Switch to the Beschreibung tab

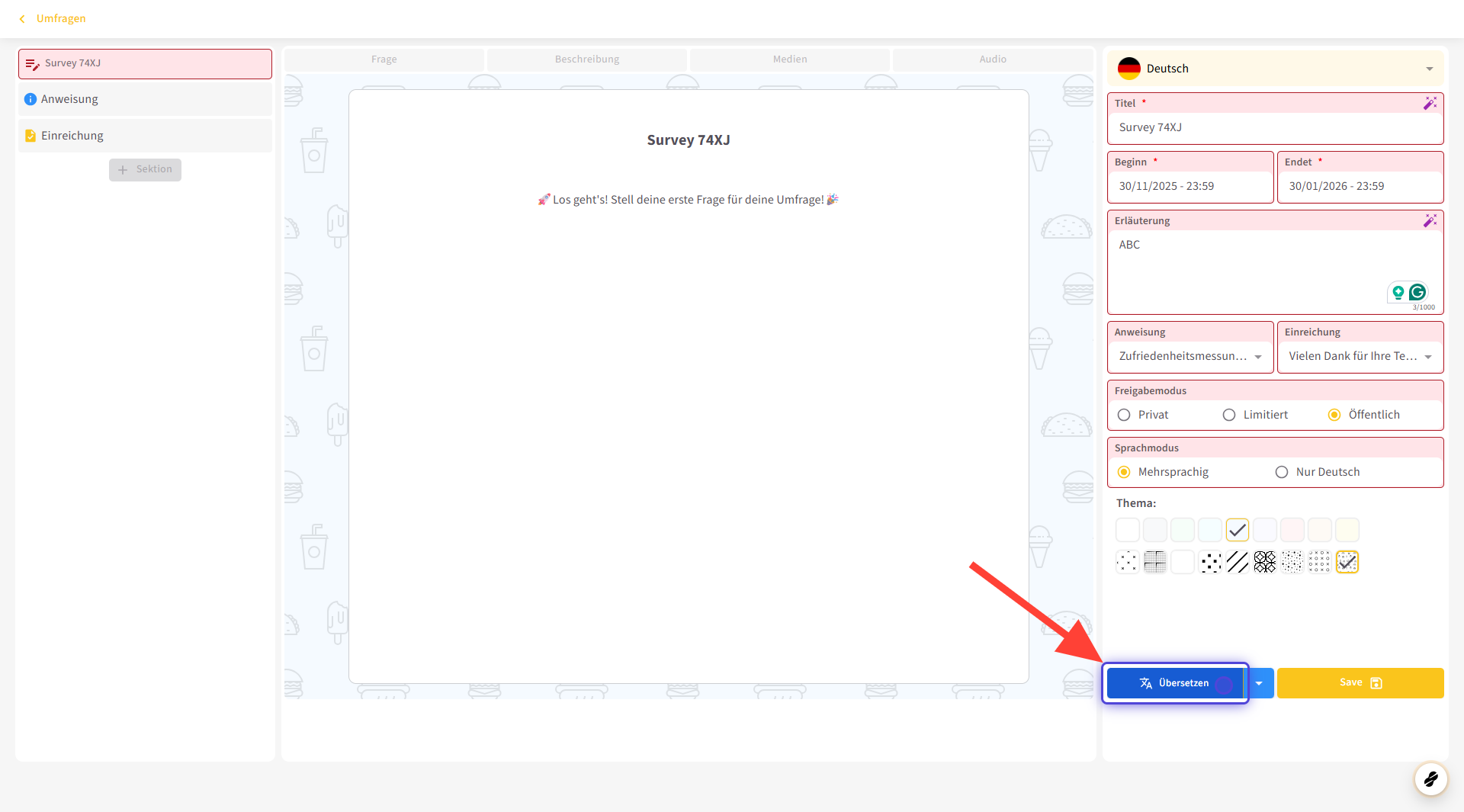(586, 59)
